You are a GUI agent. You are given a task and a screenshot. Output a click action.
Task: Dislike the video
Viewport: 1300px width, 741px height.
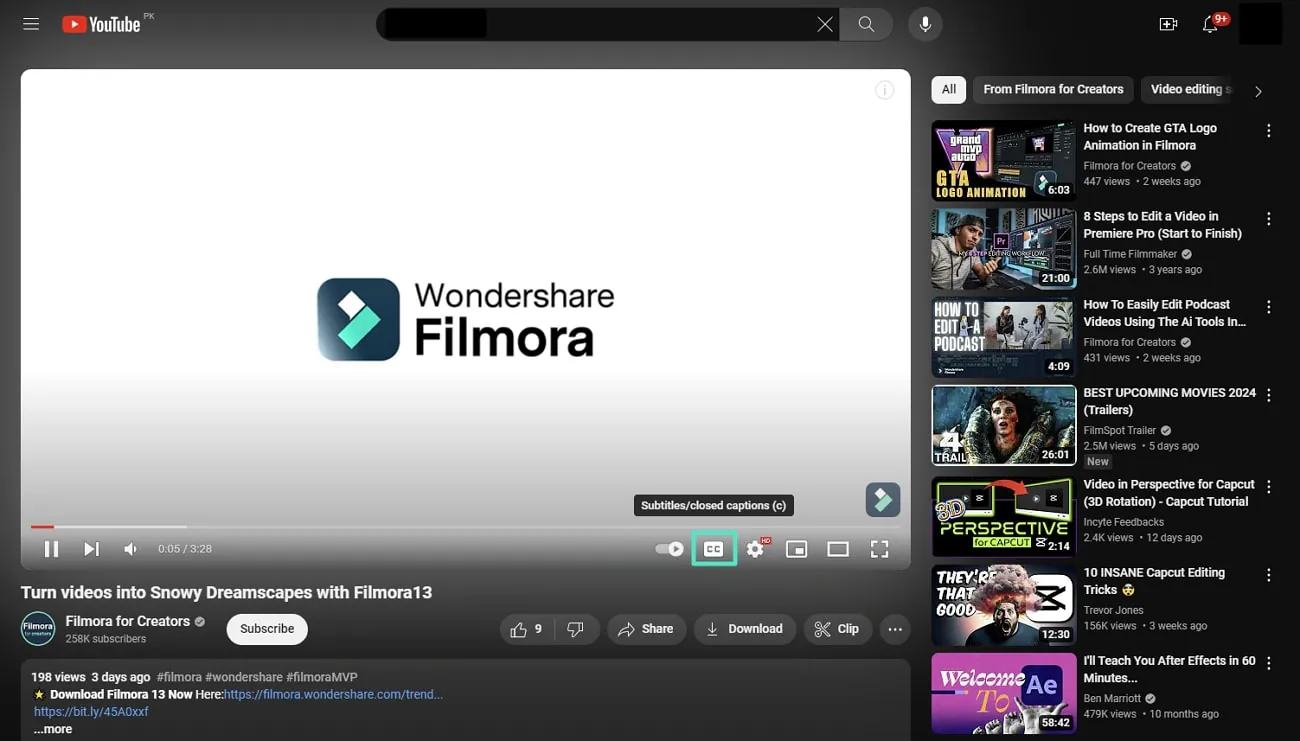[576, 629]
